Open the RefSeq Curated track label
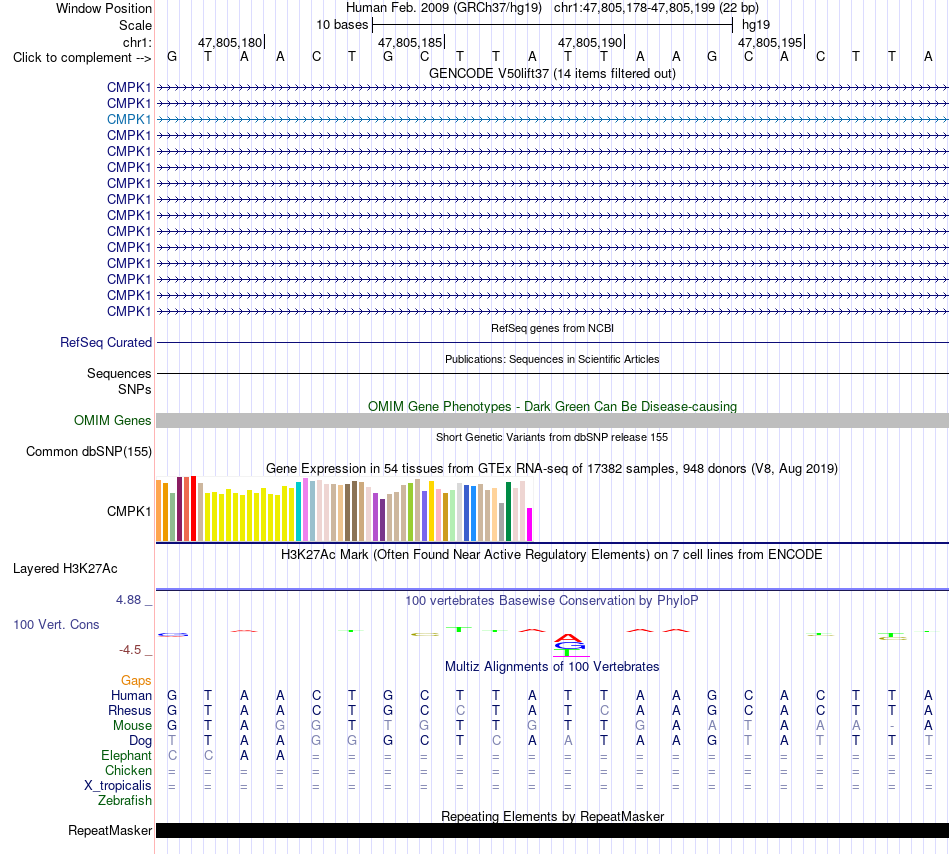The width and height of the screenshot is (950, 854). pyautogui.click(x=106, y=342)
